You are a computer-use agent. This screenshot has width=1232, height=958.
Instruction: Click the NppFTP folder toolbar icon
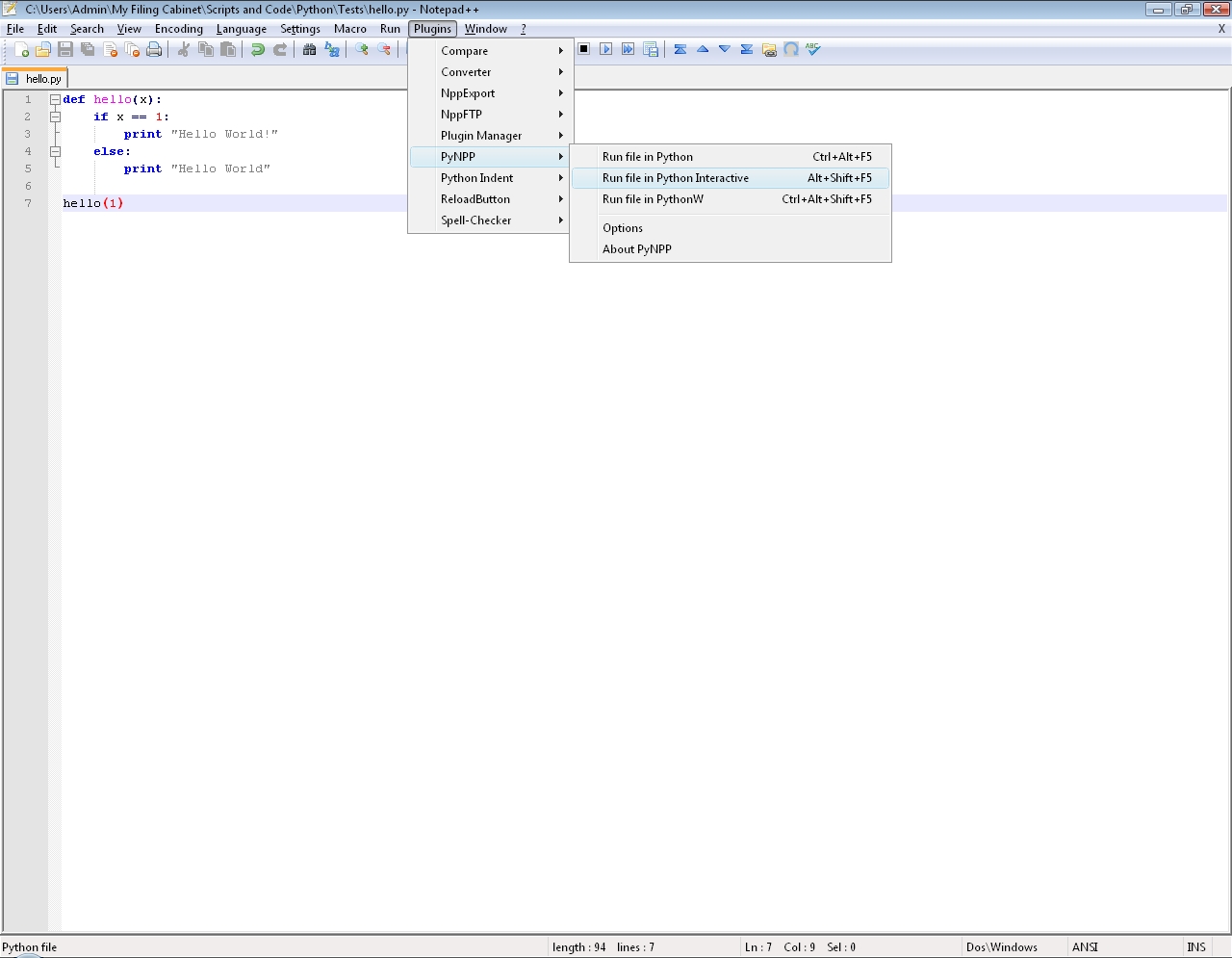pos(769,49)
